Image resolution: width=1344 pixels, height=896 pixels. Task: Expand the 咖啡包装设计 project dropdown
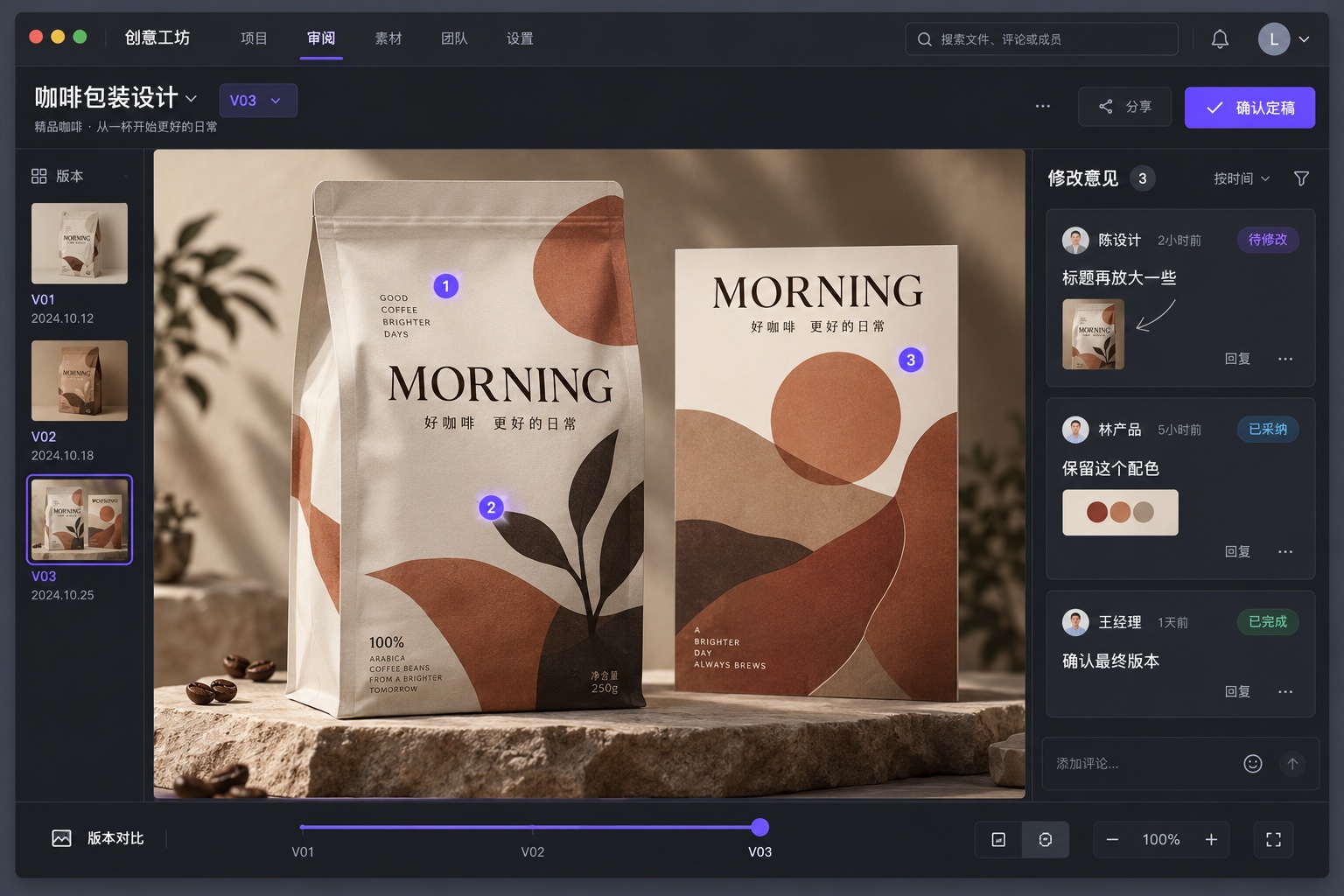pos(191,98)
